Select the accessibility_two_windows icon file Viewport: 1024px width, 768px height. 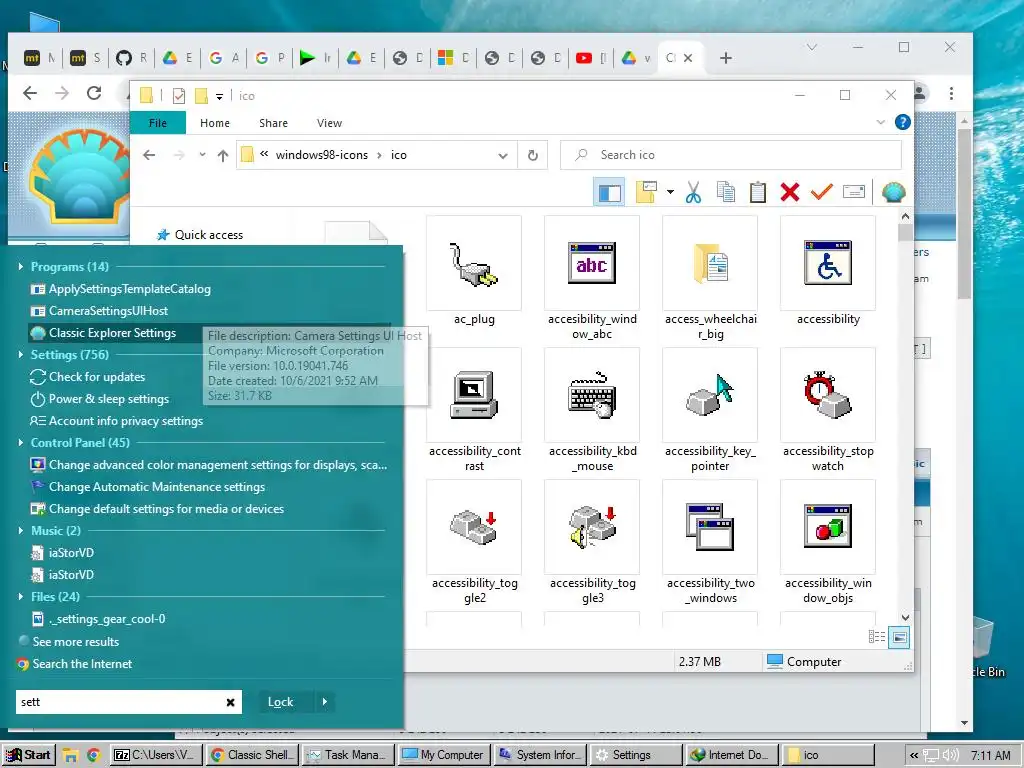click(711, 543)
